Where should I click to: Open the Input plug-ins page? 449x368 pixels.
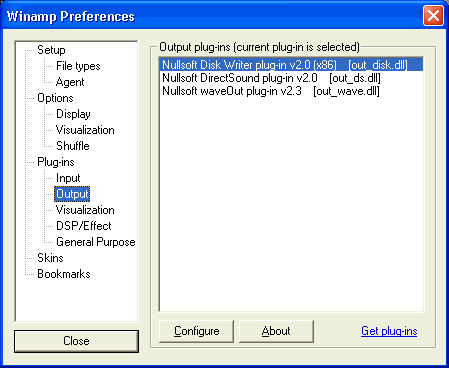coord(68,178)
